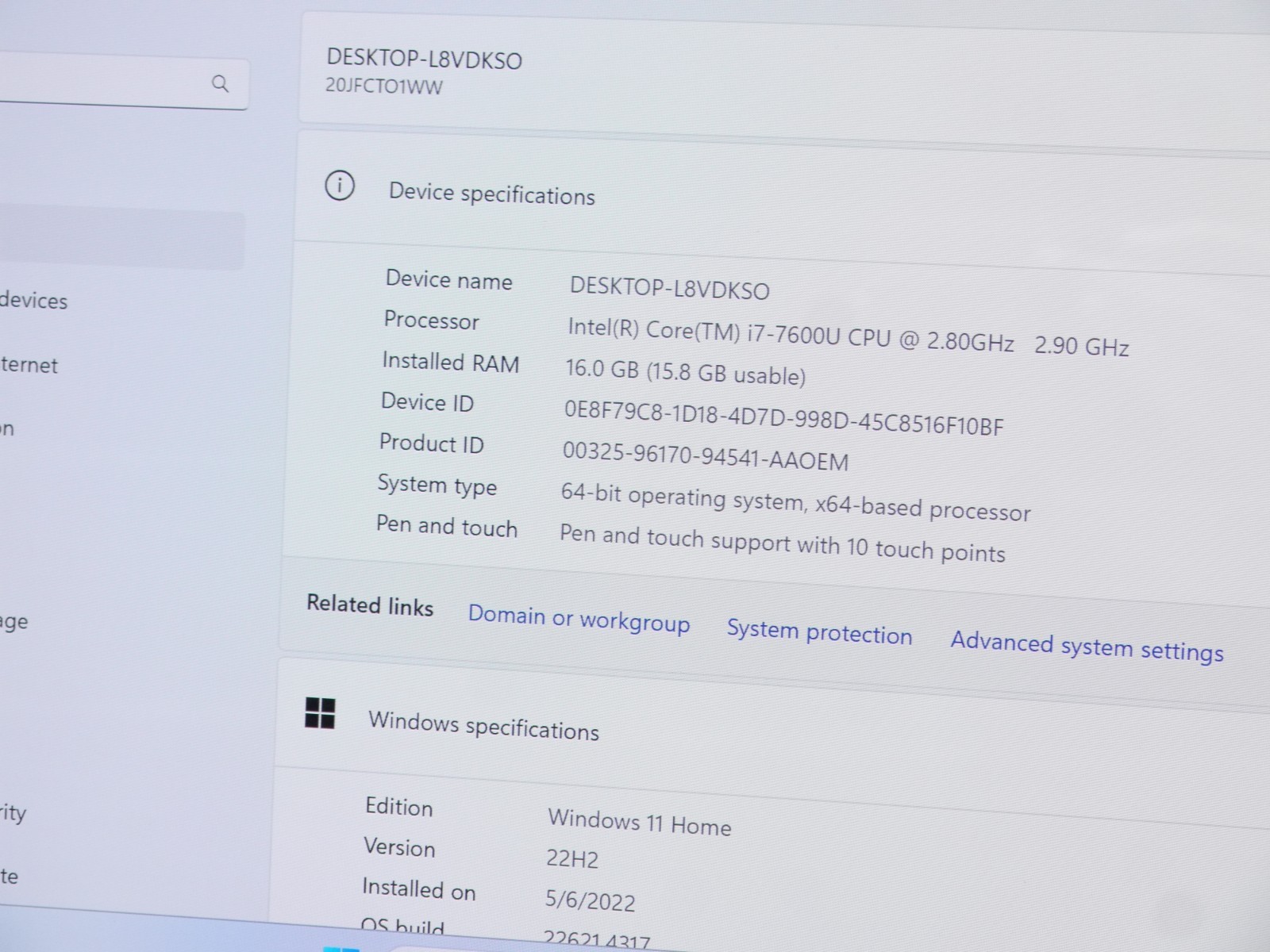Click the "Product ID" label
This screenshot has height=952, width=1270.
pos(432,443)
